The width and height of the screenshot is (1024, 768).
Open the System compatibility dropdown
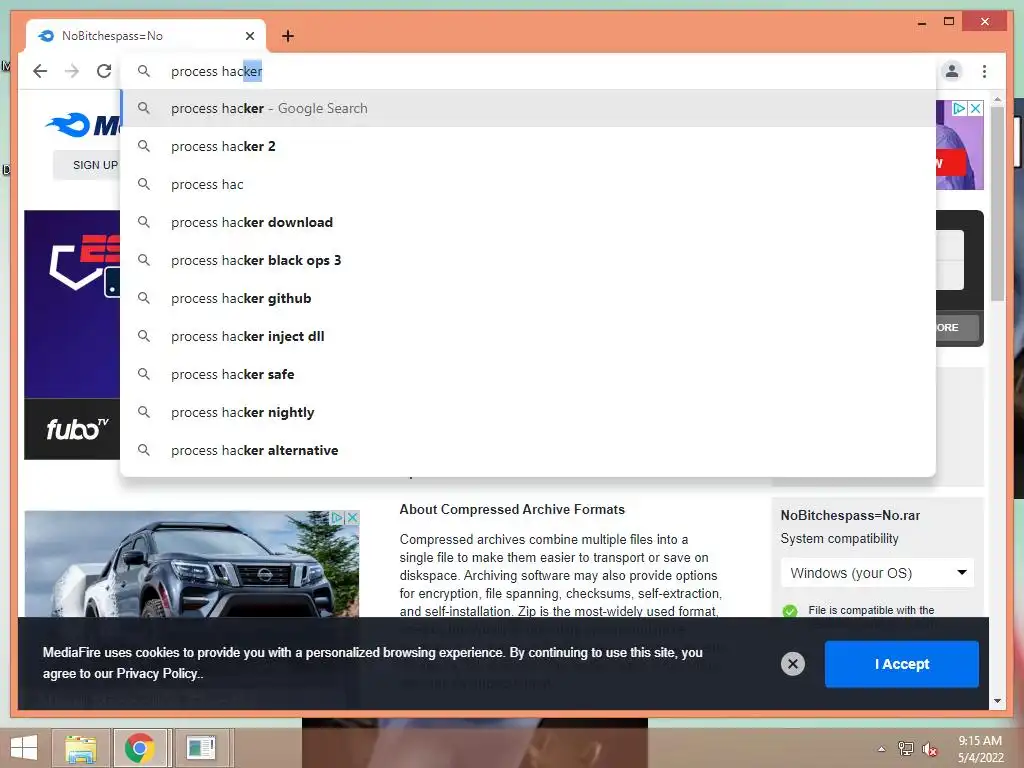coord(877,573)
